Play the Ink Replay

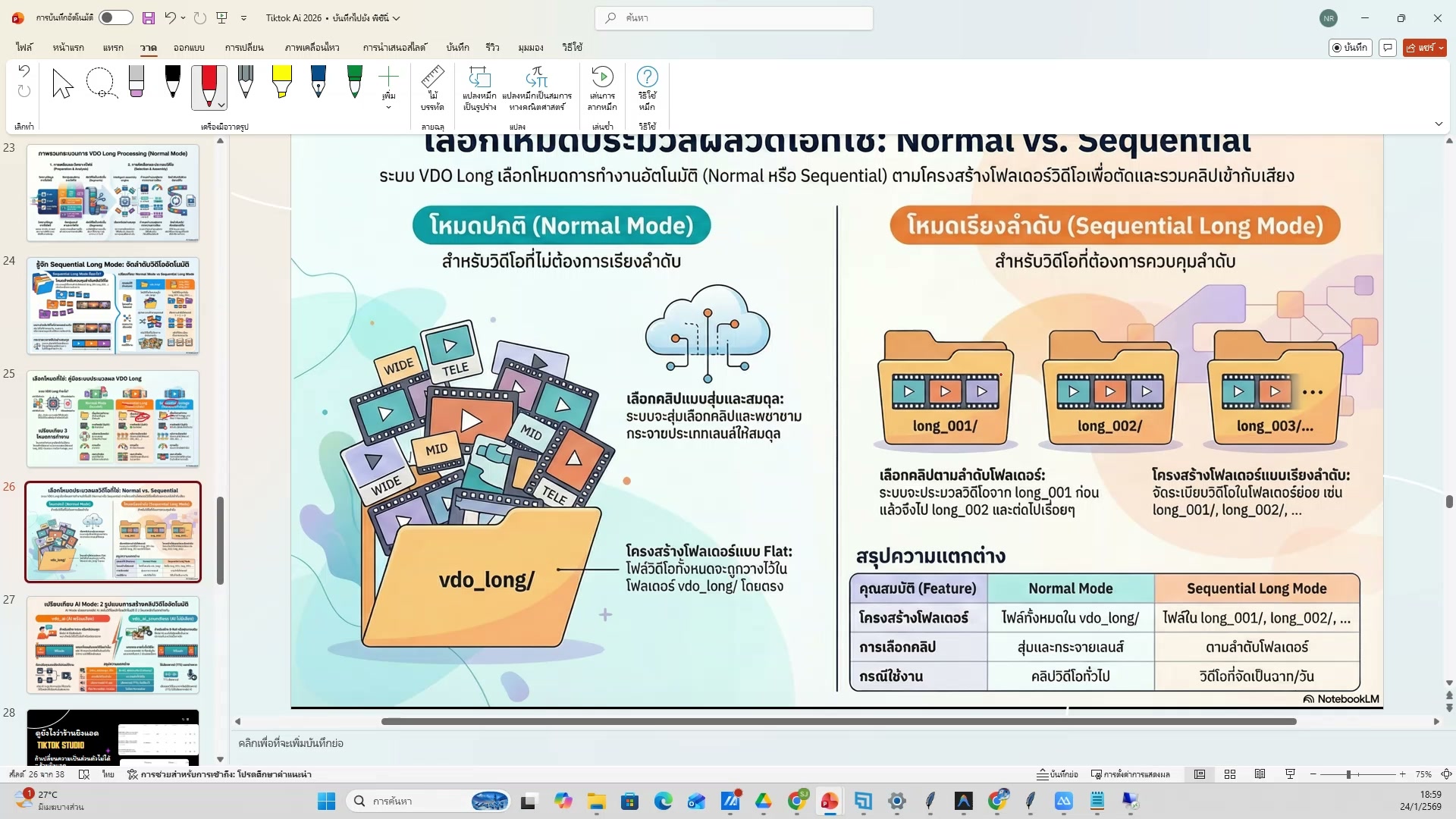pyautogui.click(x=602, y=77)
